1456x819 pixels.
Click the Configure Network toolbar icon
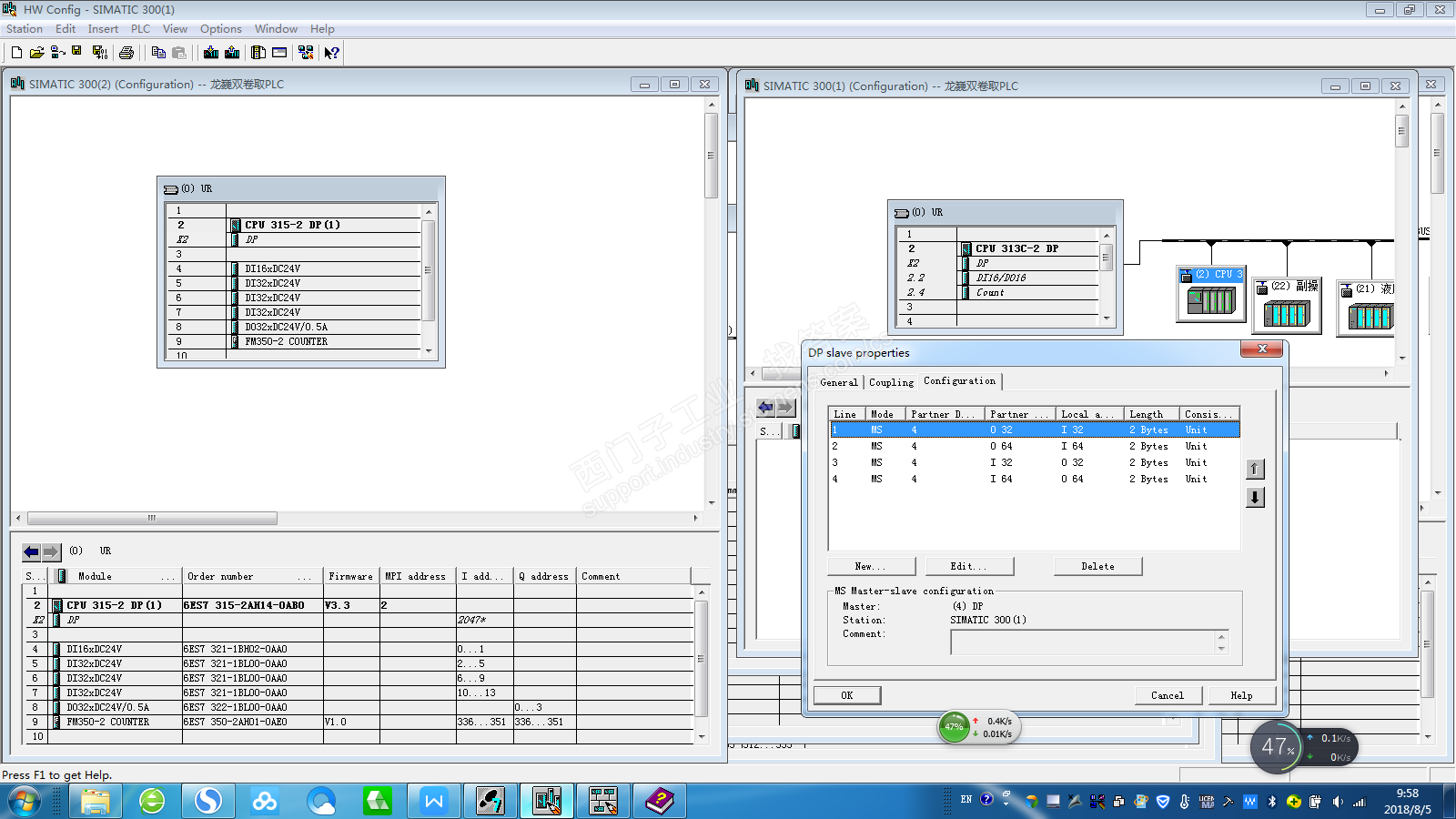pos(306,53)
